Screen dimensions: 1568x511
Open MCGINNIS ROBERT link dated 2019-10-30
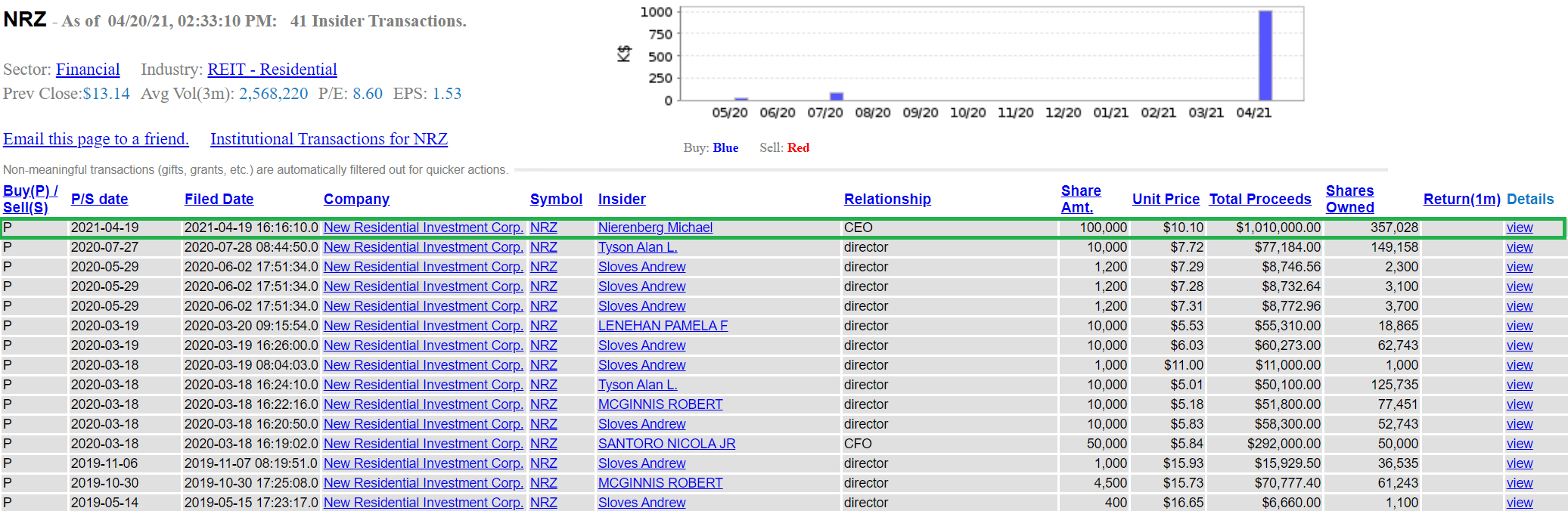point(660,483)
